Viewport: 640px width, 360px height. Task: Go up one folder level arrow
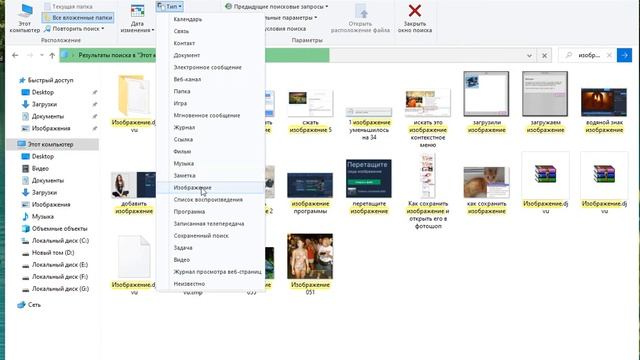pyautogui.click(x=52, y=55)
